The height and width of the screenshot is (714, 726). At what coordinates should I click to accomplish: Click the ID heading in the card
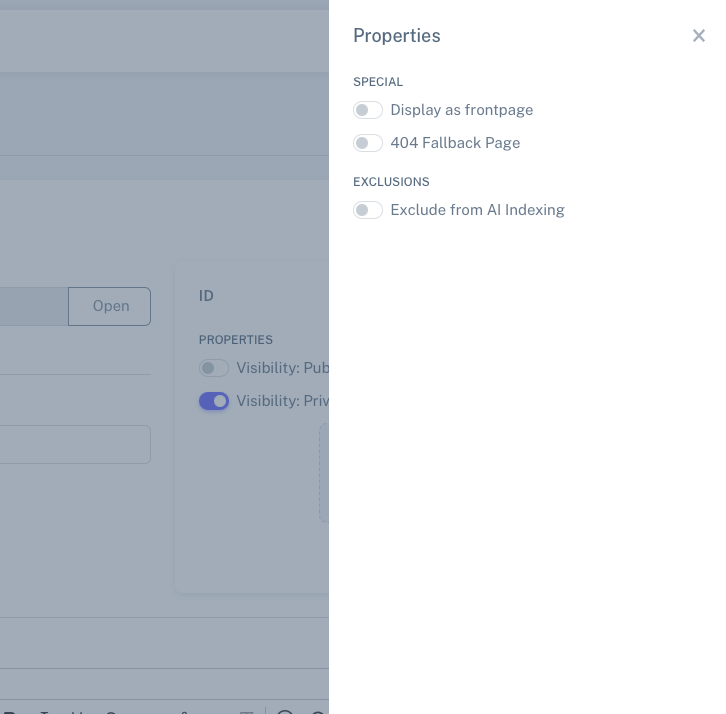206,296
